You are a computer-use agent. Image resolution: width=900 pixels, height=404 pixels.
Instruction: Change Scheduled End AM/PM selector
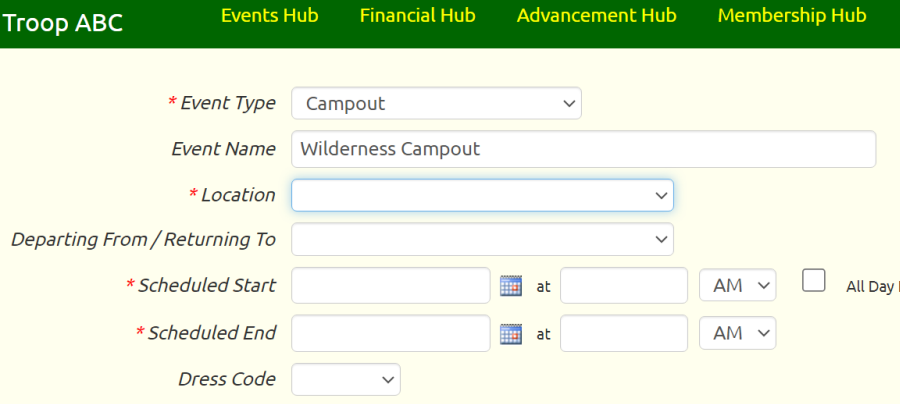tap(738, 333)
